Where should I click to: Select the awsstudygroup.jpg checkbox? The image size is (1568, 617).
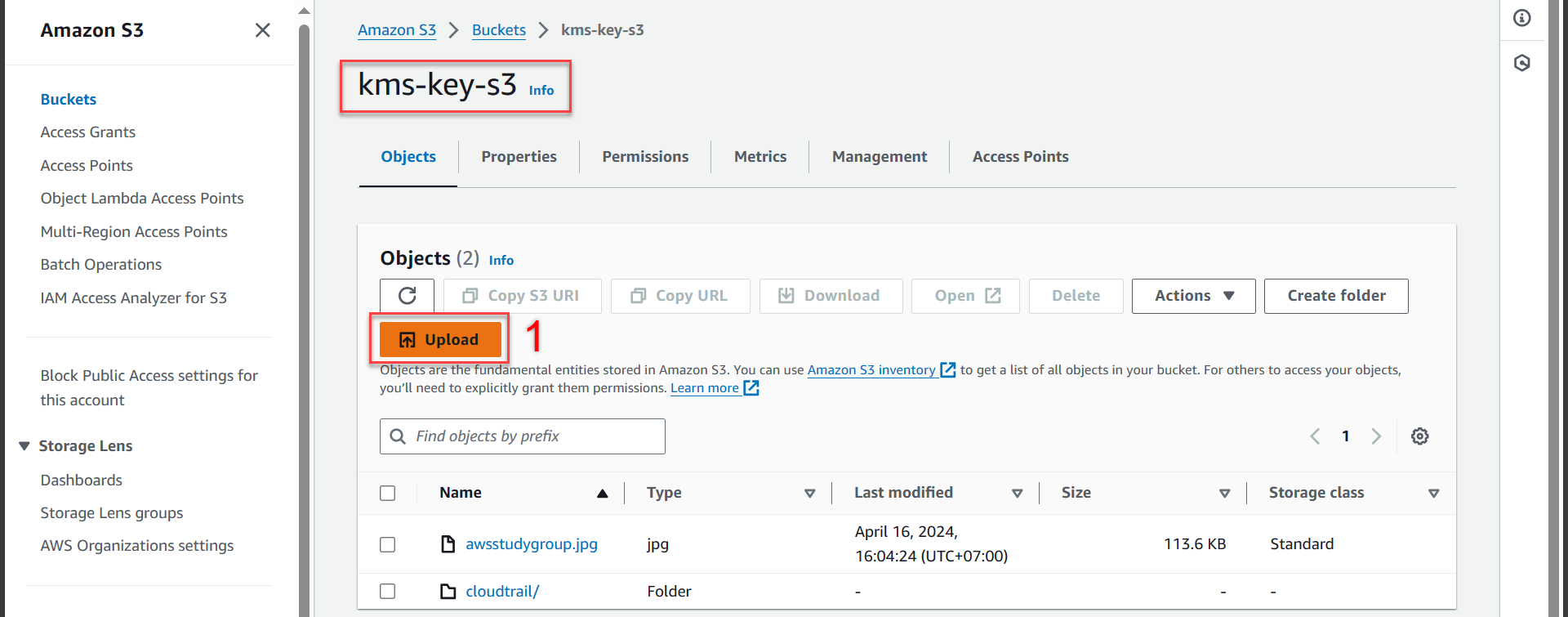pyautogui.click(x=388, y=544)
